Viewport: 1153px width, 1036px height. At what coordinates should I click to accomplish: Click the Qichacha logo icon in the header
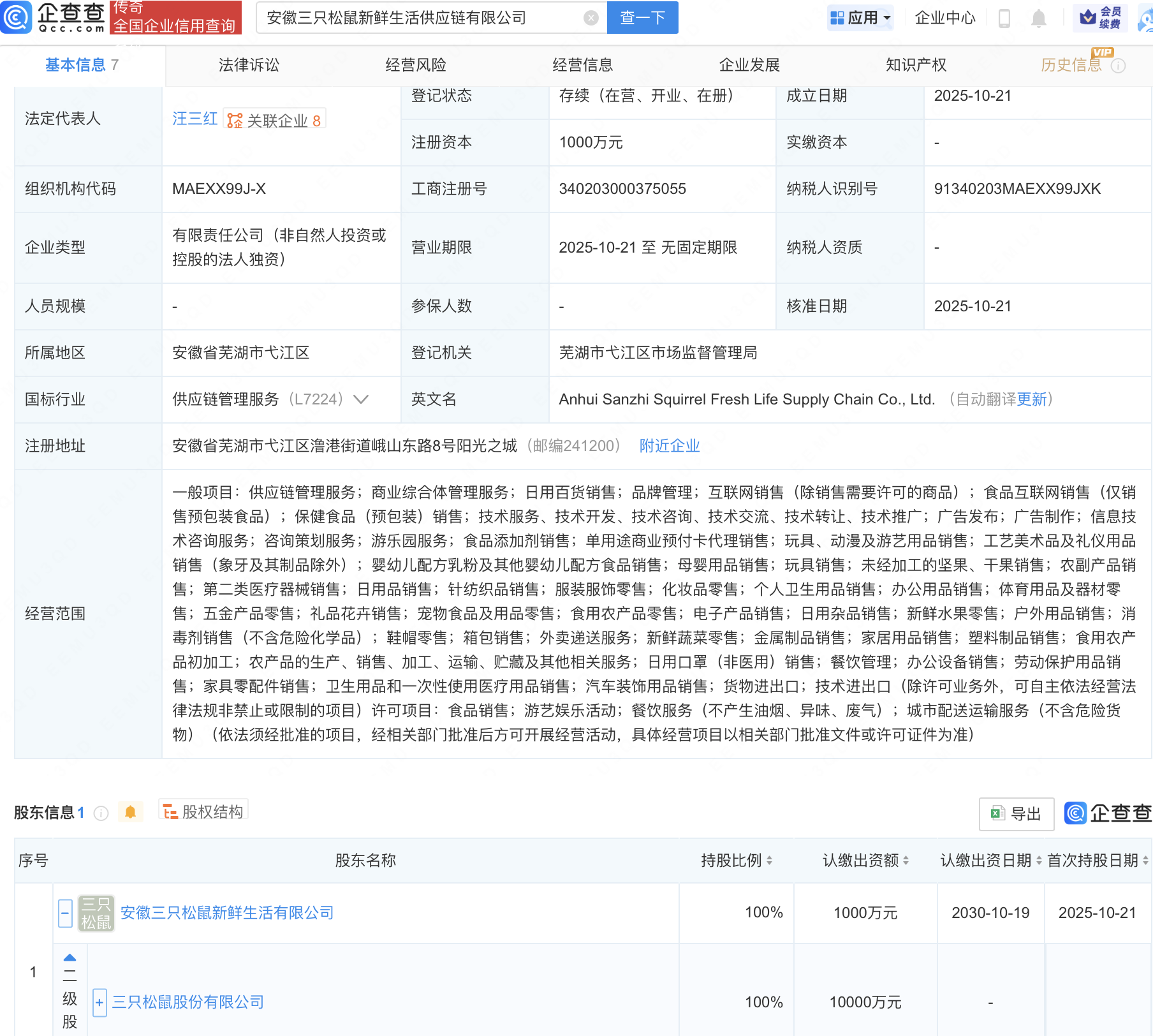pos(16,17)
